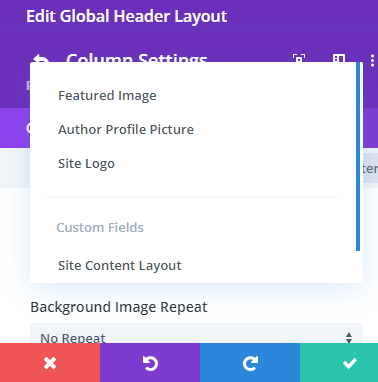Image resolution: width=378 pixels, height=382 pixels.
Task: Choose Author Profile Picture from the list
Action: click(126, 129)
